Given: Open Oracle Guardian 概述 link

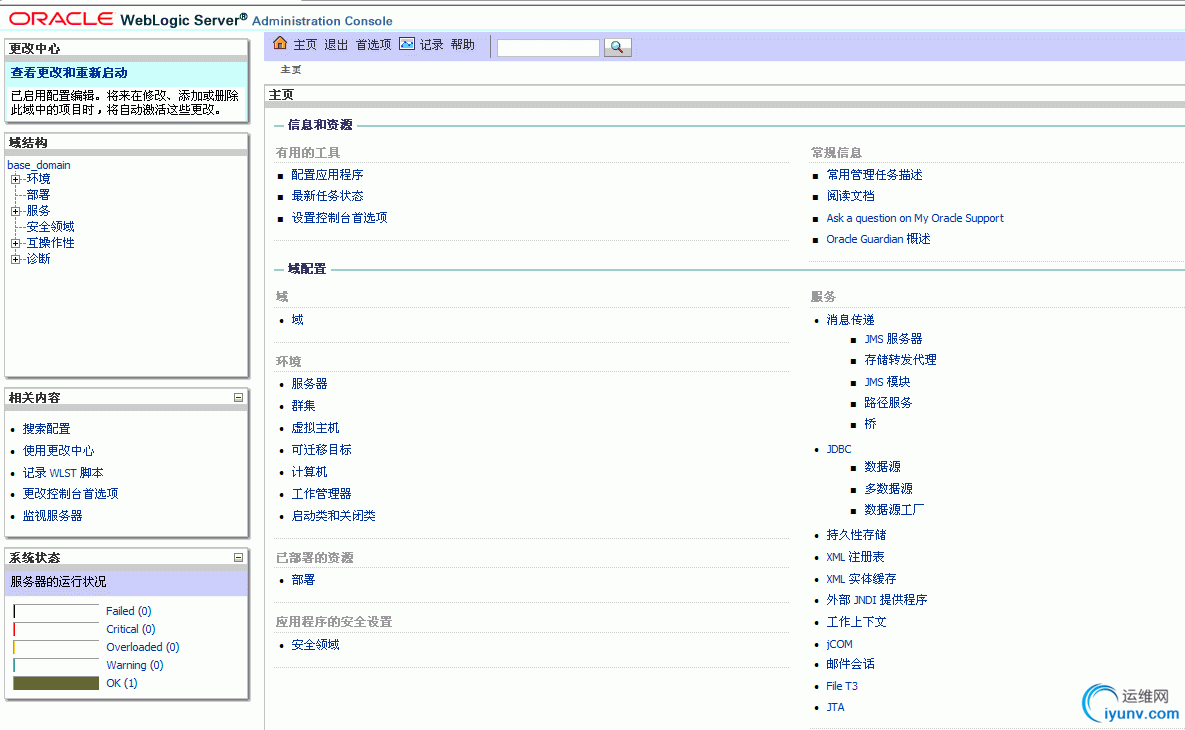Looking at the screenshot, I should (x=878, y=239).
